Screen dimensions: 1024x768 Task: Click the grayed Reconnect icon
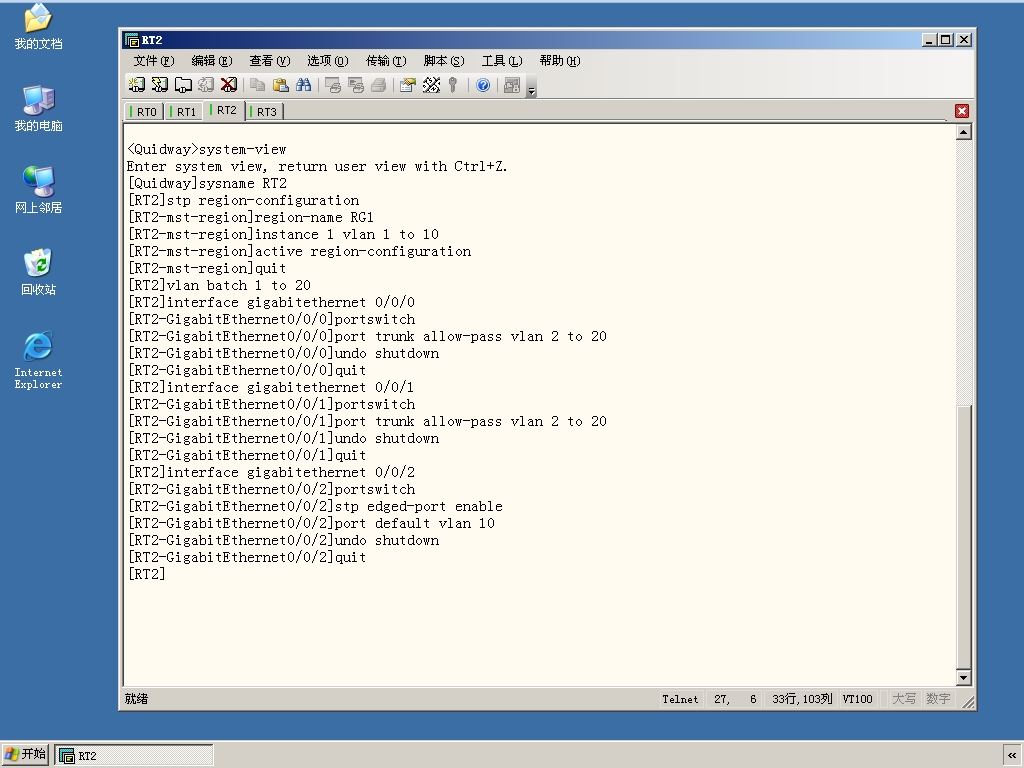point(206,85)
